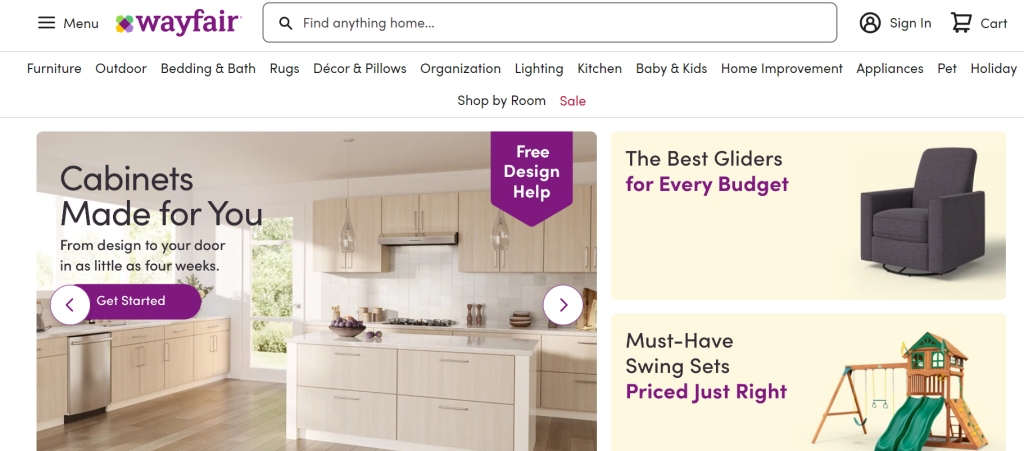Image resolution: width=1024 pixels, height=451 pixels.
Task: Select Home Improvement in navigation
Action: (782, 69)
